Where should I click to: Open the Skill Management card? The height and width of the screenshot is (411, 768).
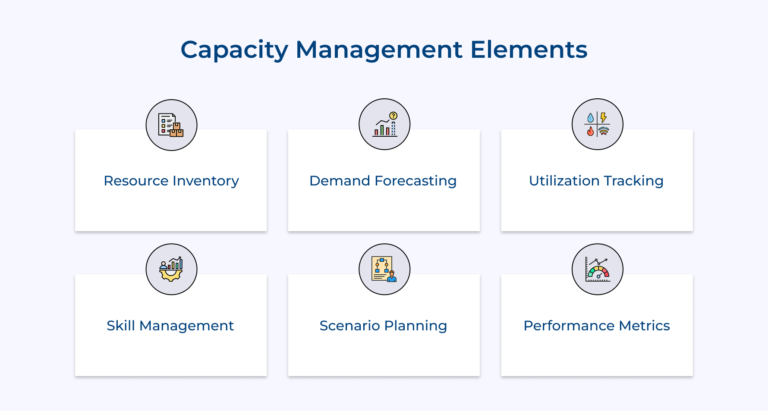[x=171, y=325]
